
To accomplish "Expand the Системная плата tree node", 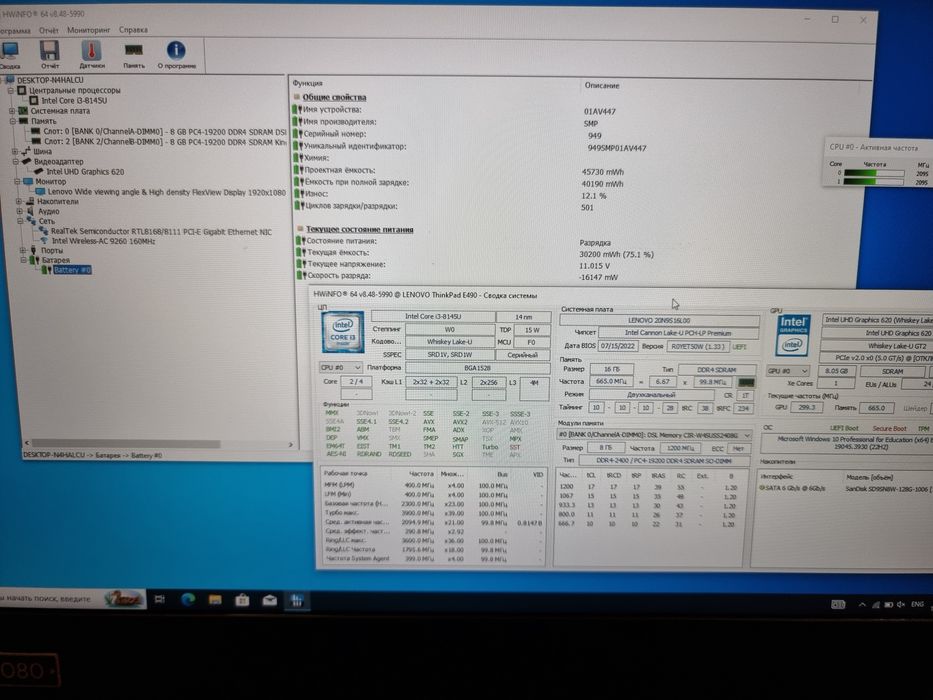I will tap(12, 111).
